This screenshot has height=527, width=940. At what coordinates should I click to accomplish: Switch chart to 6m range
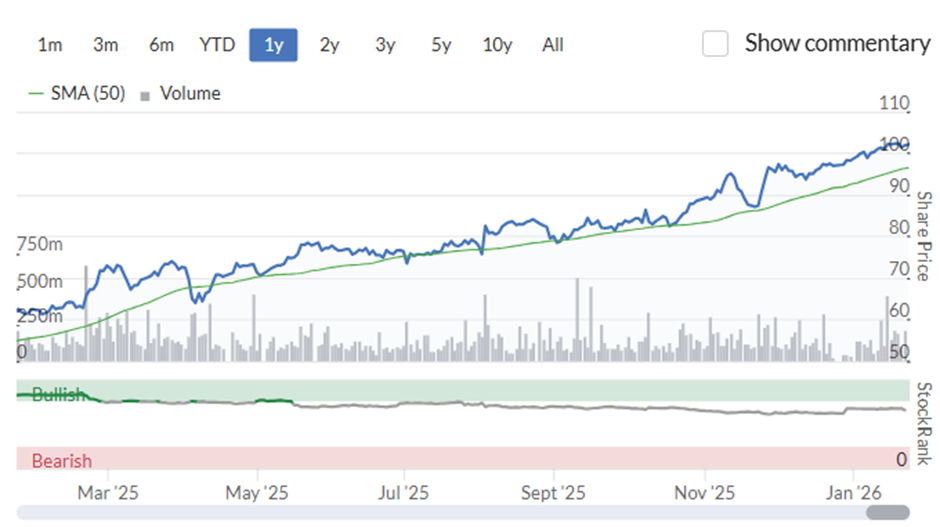(161, 45)
